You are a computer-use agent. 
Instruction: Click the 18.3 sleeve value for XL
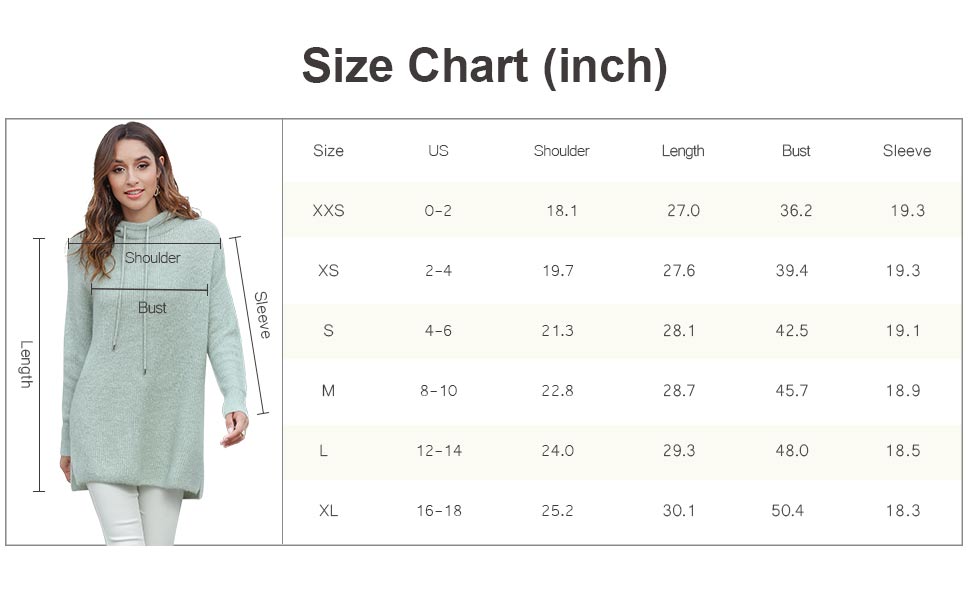(902, 511)
